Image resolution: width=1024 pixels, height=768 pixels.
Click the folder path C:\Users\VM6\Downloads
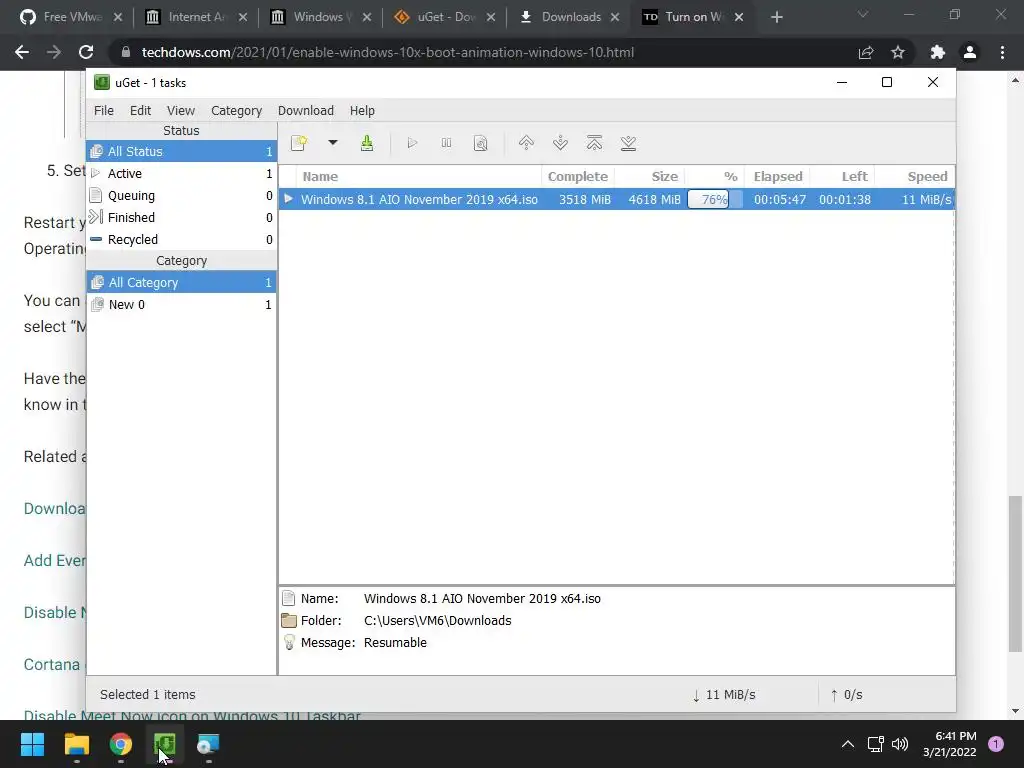tap(438, 620)
